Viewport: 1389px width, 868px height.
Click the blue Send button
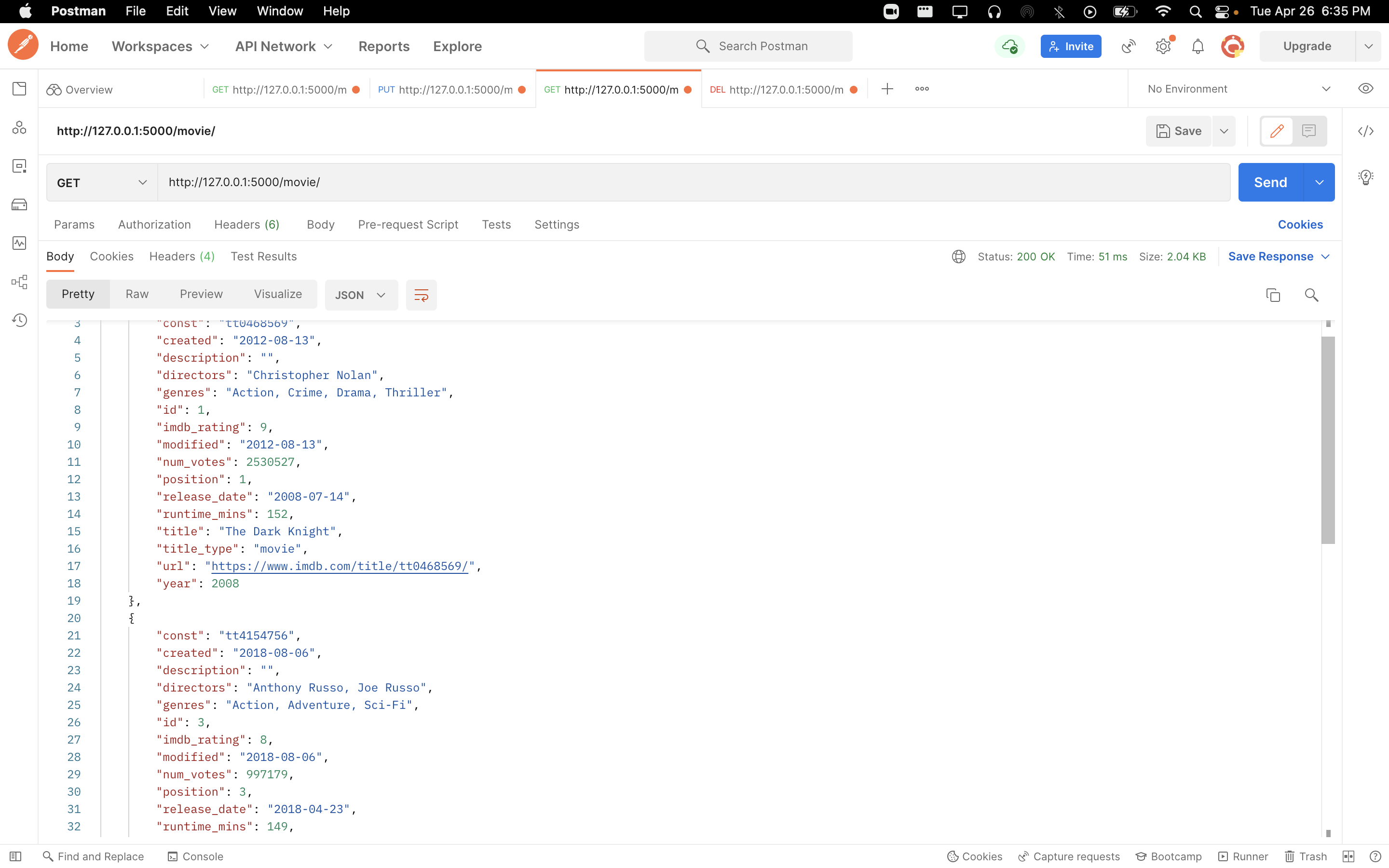[x=1270, y=183]
